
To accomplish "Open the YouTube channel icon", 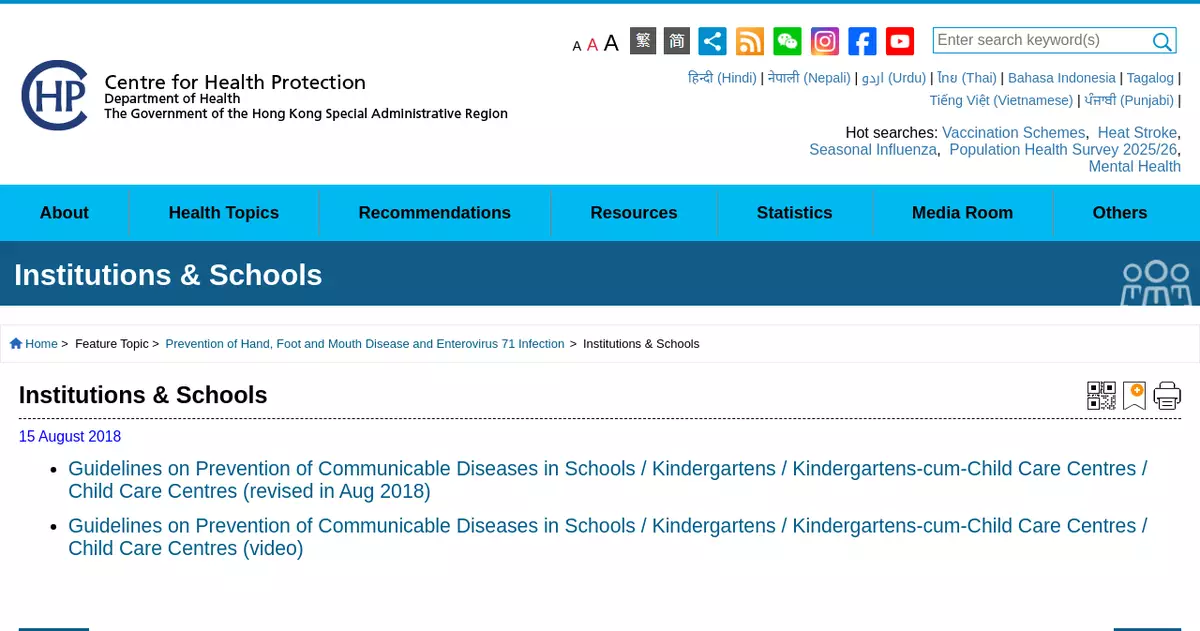I will (900, 41).
